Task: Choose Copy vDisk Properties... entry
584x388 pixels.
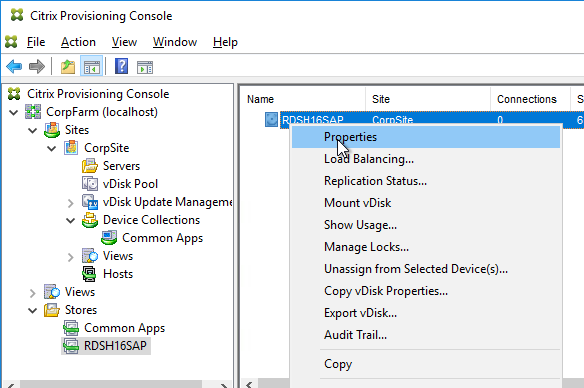Action: pyautogui.click(x=426, y=291)
